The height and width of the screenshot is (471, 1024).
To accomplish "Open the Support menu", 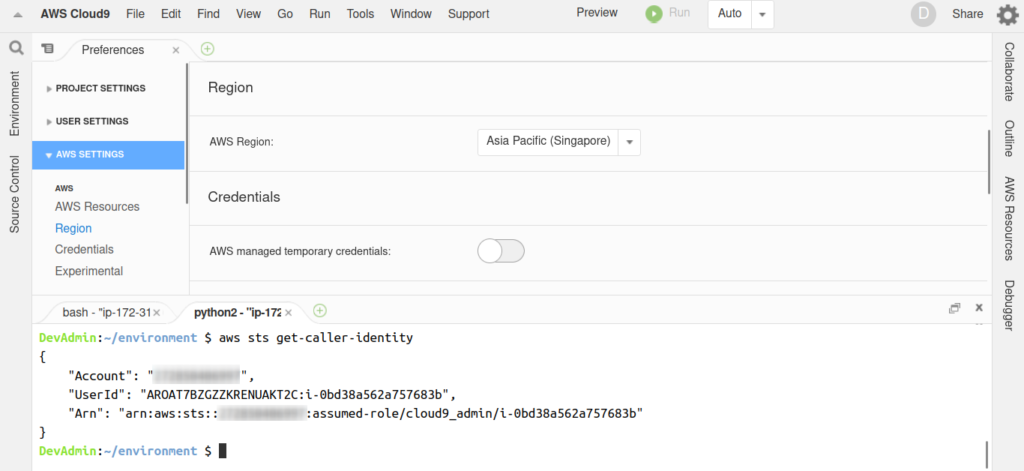I will [x=468, y=14].
